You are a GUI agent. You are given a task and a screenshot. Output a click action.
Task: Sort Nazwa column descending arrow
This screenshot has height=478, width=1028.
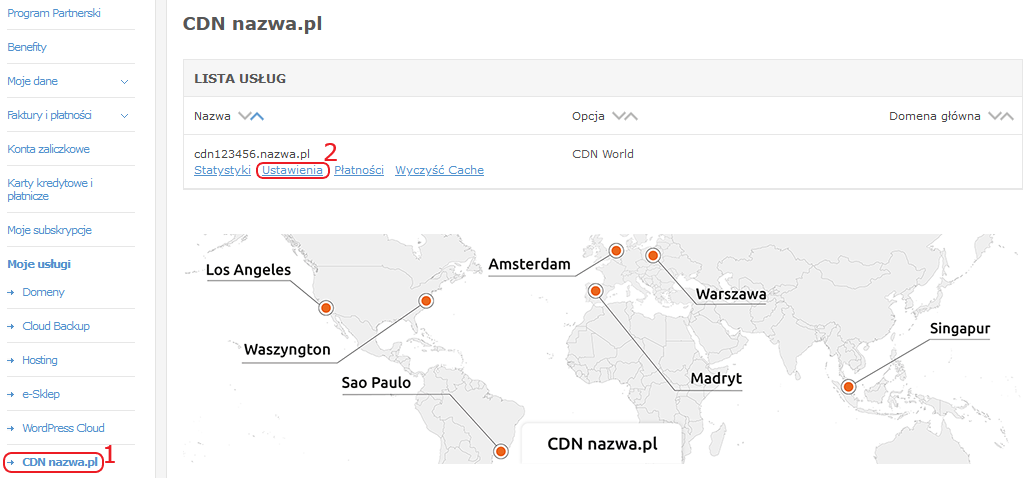click(x=244, y=116)
